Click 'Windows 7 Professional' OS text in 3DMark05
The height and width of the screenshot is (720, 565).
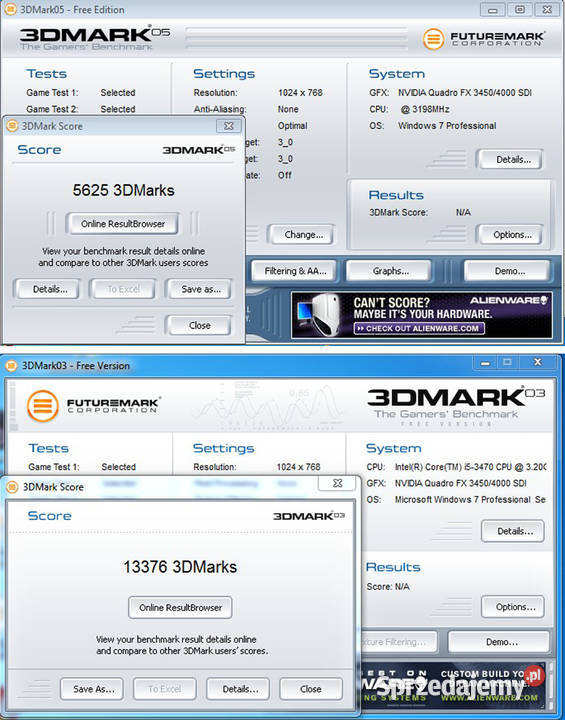(x=447, y=126)
